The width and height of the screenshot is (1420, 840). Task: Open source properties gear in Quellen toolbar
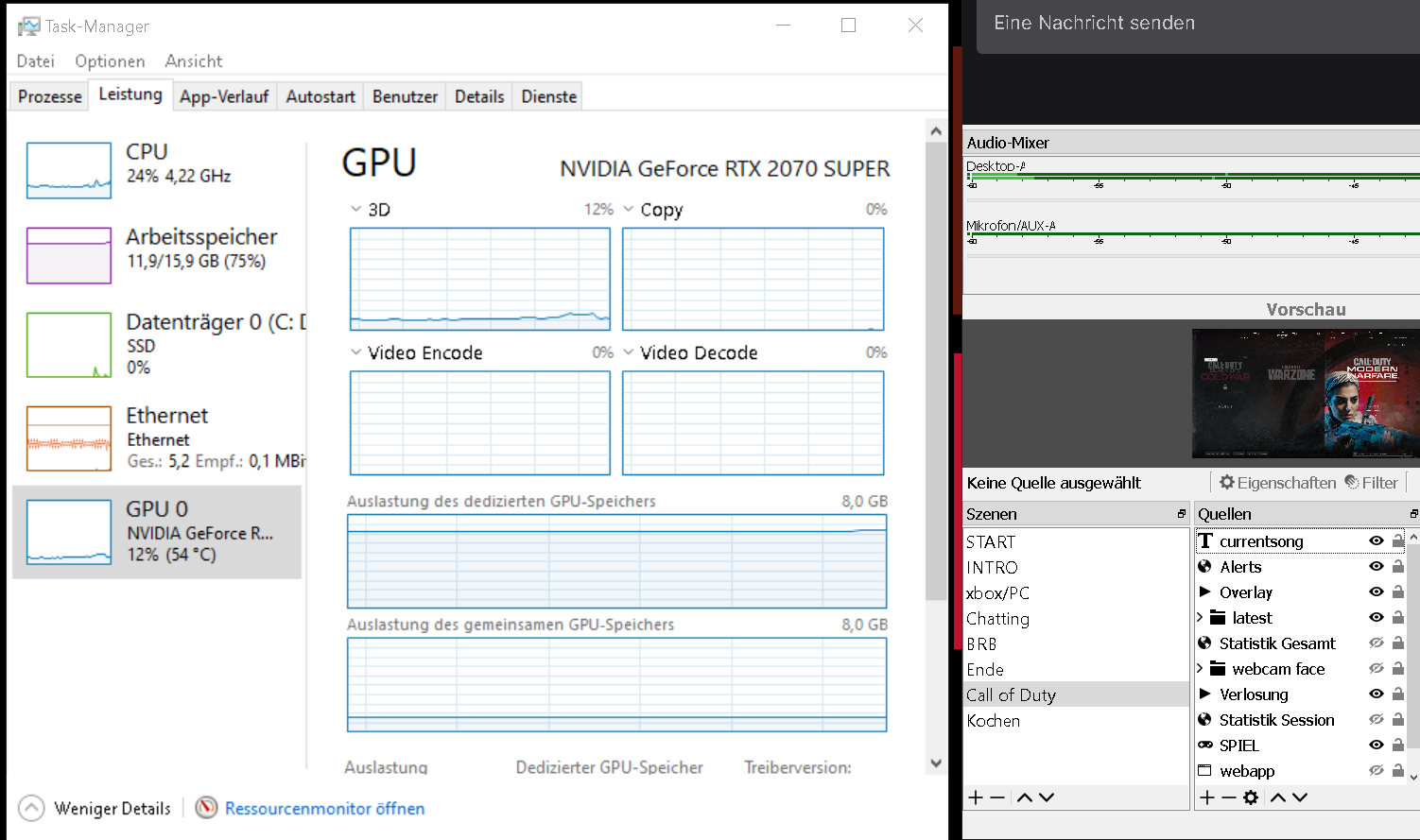1251,797
